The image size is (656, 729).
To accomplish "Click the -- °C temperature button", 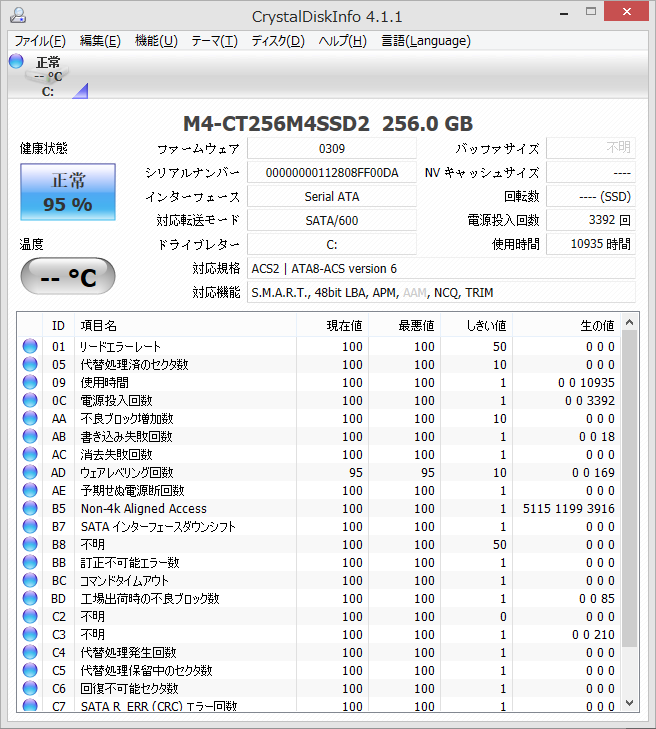I will coord(68,276).
